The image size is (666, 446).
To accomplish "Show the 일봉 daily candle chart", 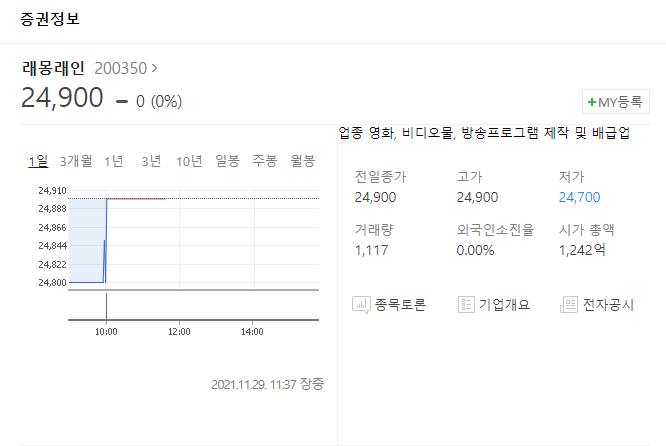I will (x=227, y=161).
